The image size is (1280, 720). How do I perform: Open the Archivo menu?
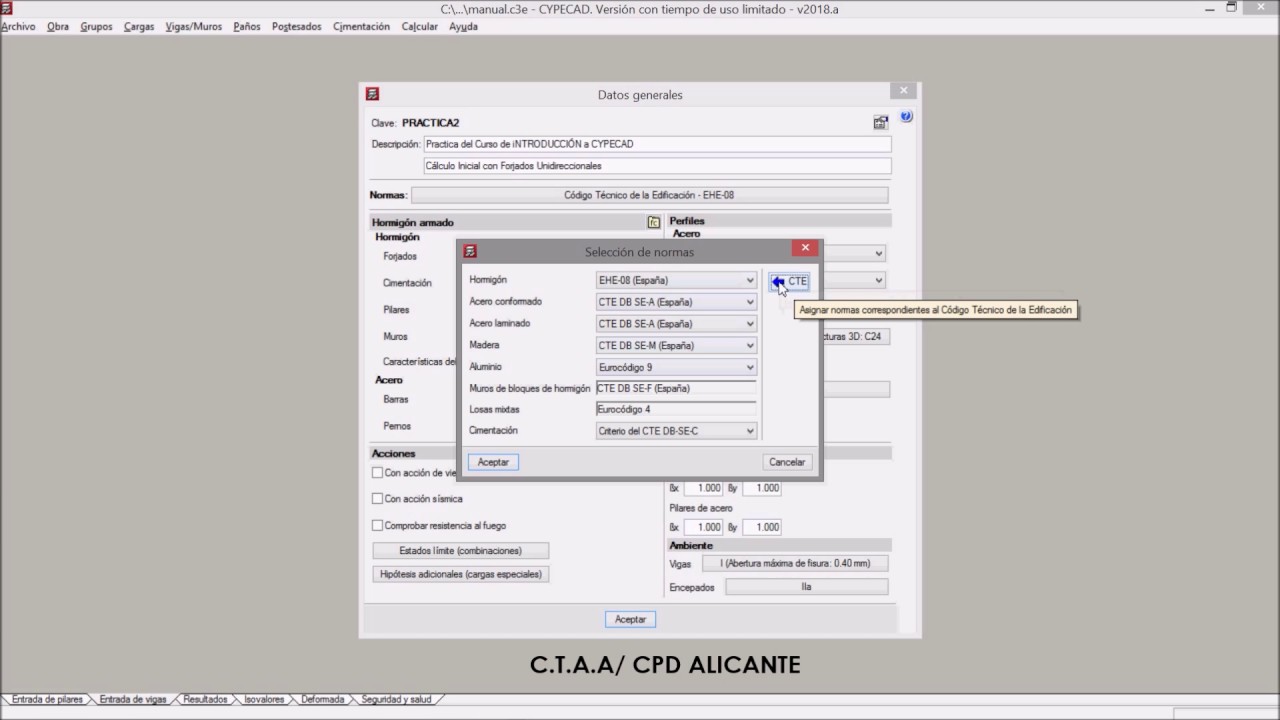(18, 27)
